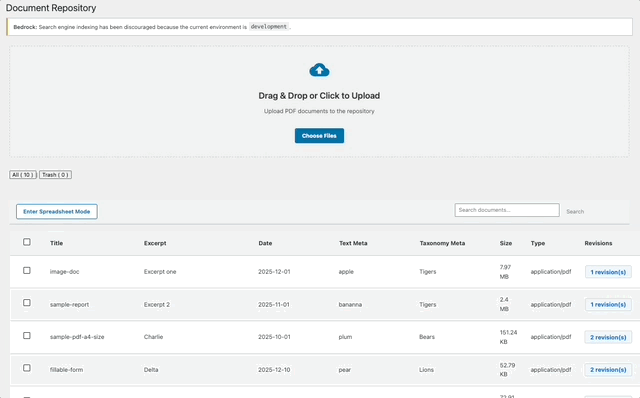Click Tigers taxonomy in image-doc row
The height and width of the screenshot is (398, 640).
(428, 271)
